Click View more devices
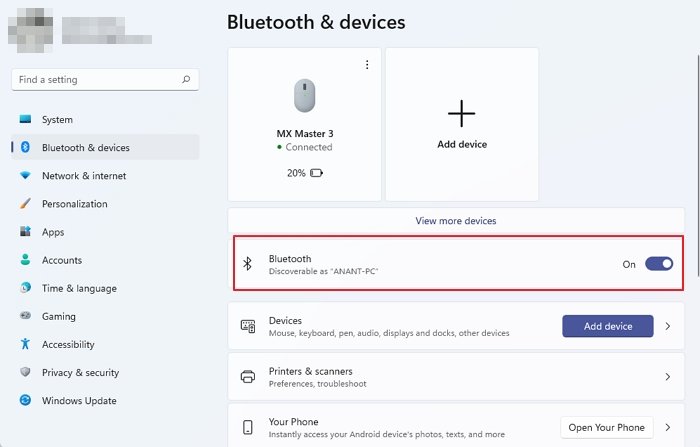The image size is (700, 447). pyautogui.click(x=455, y=221)
